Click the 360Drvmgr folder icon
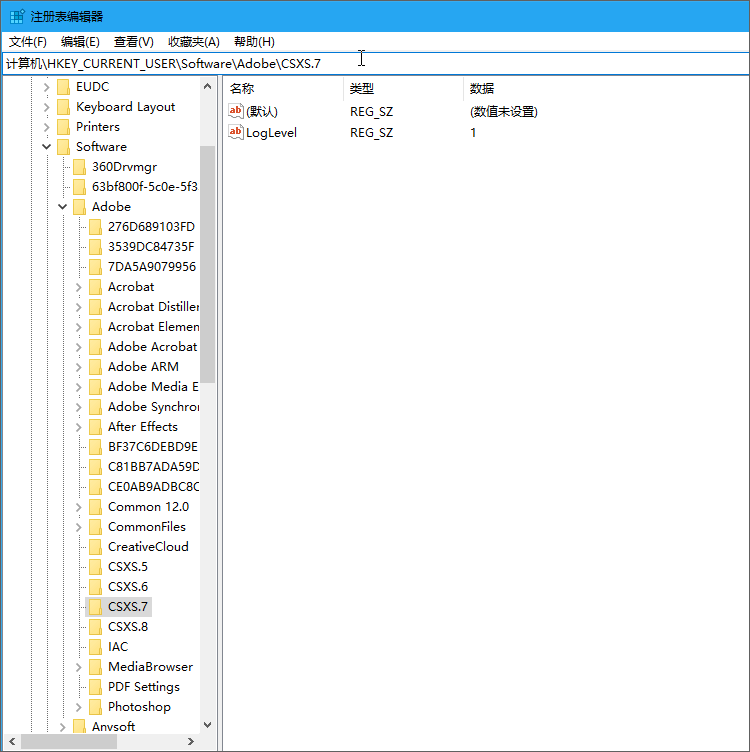The width and height of the screenshot is (750, 752). point(79,167)
